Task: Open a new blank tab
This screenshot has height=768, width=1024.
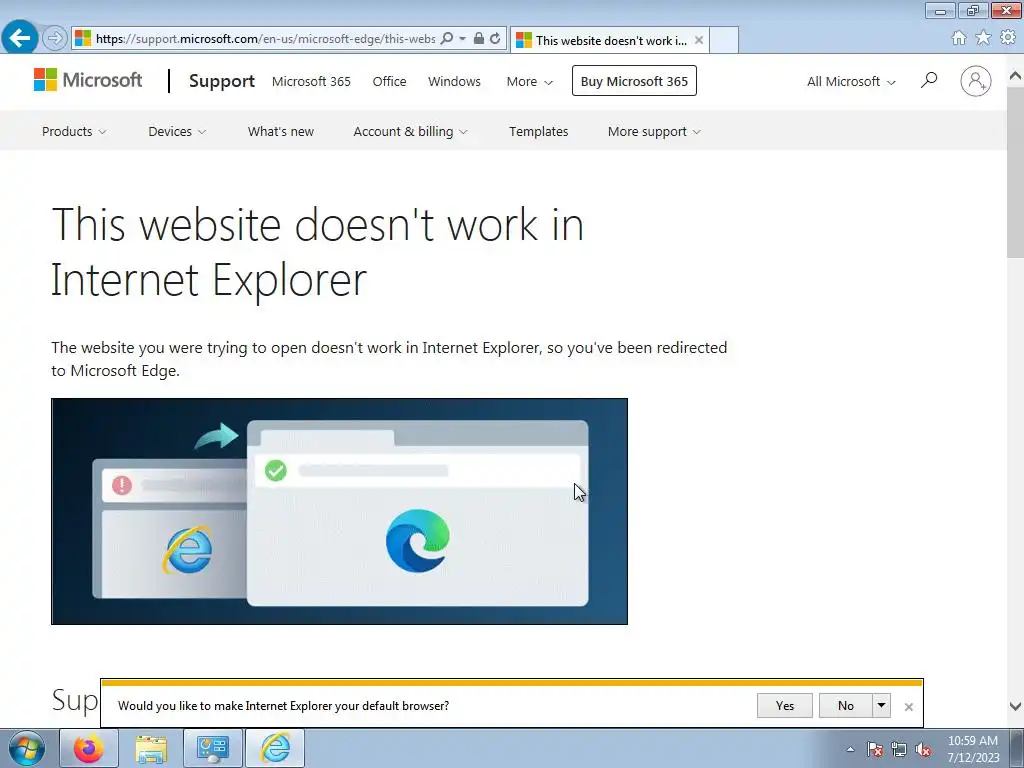Action: 724,40
